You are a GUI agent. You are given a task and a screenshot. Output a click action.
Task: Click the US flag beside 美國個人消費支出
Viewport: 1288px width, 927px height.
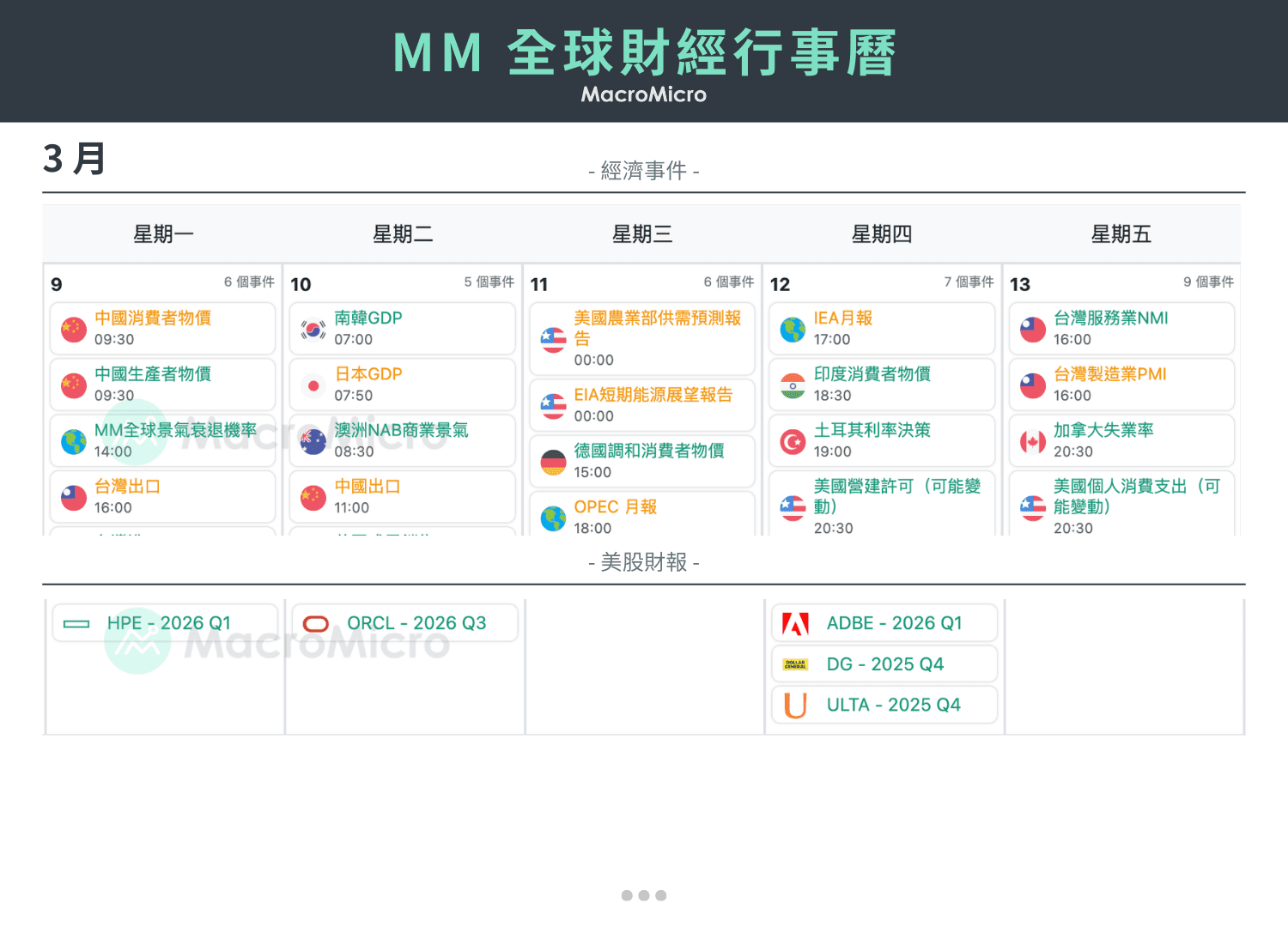[x=1033, y=507]
